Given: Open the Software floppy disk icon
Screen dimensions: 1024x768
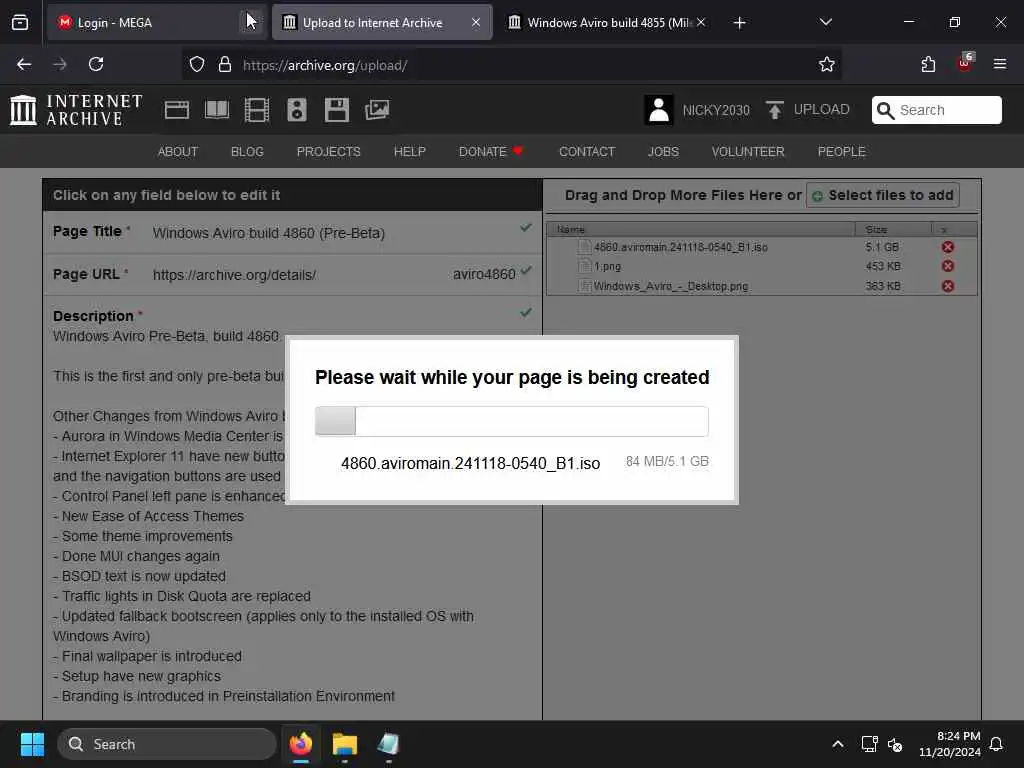Looking at the screenshot, I should (336, 110).
